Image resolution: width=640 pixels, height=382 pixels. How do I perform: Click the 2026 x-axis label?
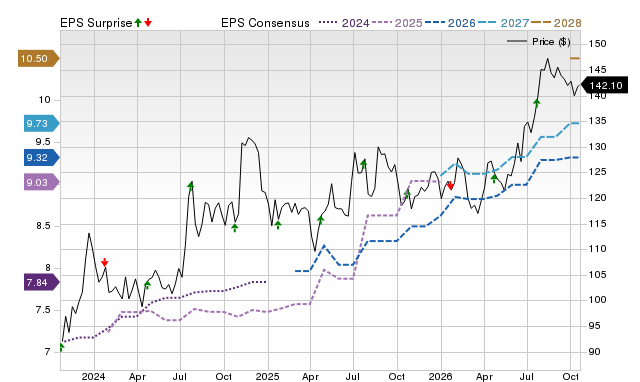pyautogui.click(x=440, y=376)
